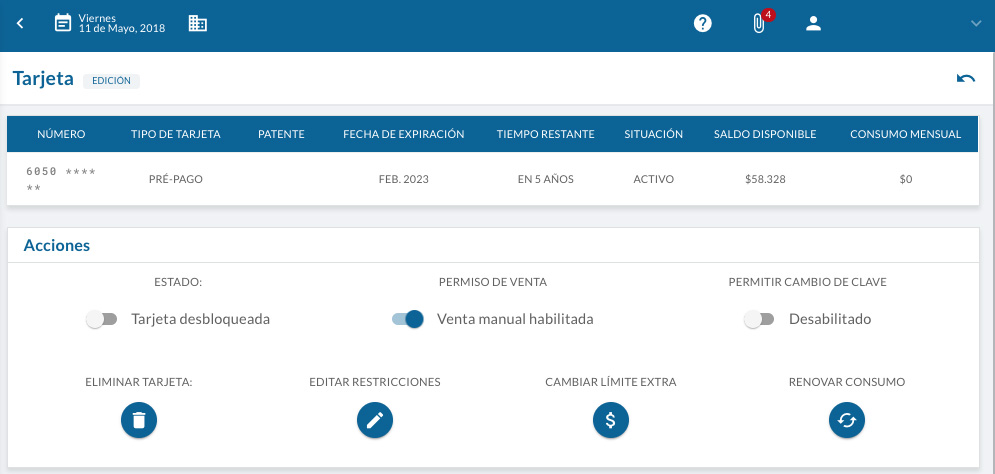This screenshot has width=995, height=474.
Task: Click the EN 5 AÑOS cell
Action: [546, 180]
